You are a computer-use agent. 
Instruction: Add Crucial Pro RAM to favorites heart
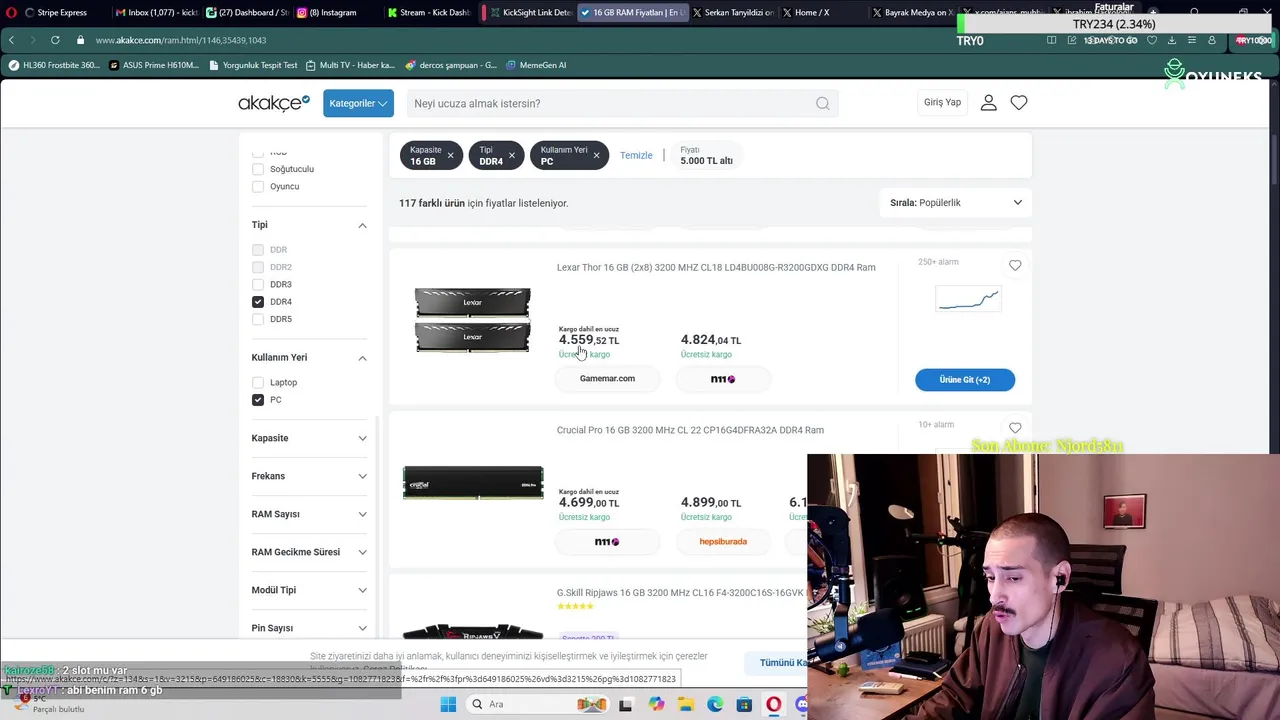click(1015, 428)
